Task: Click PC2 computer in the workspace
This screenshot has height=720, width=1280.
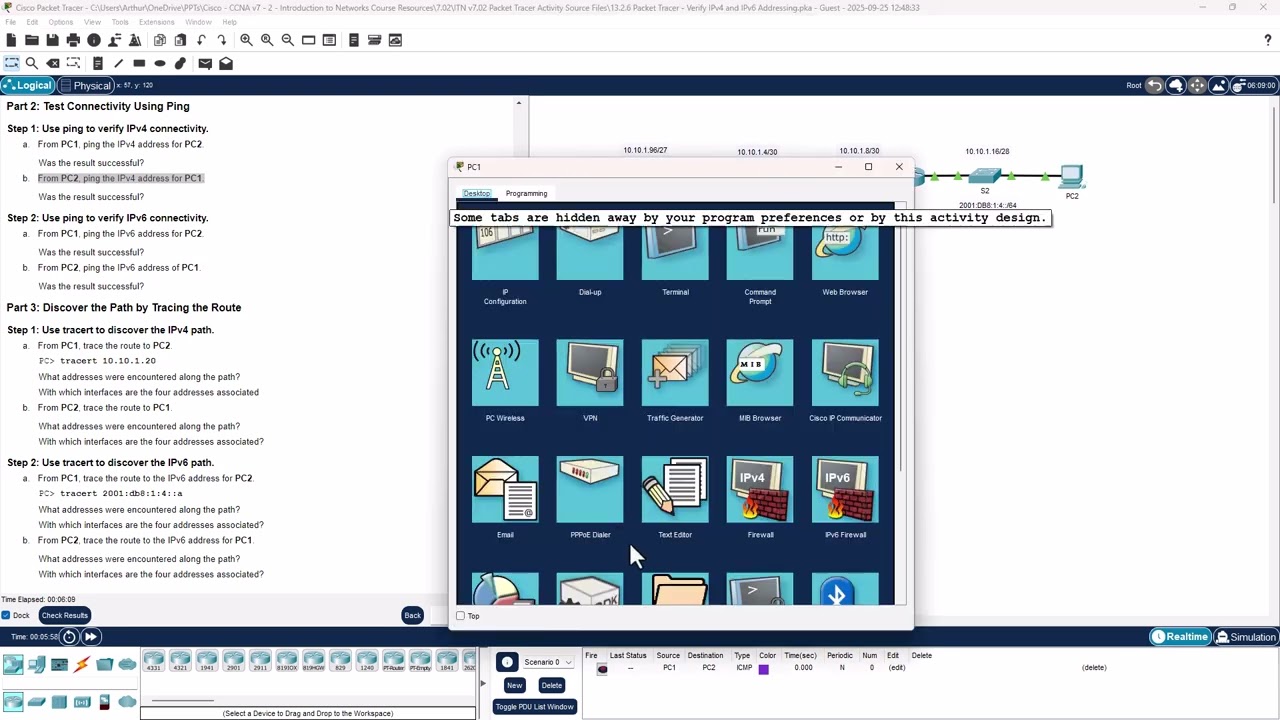Action: 1071,177
